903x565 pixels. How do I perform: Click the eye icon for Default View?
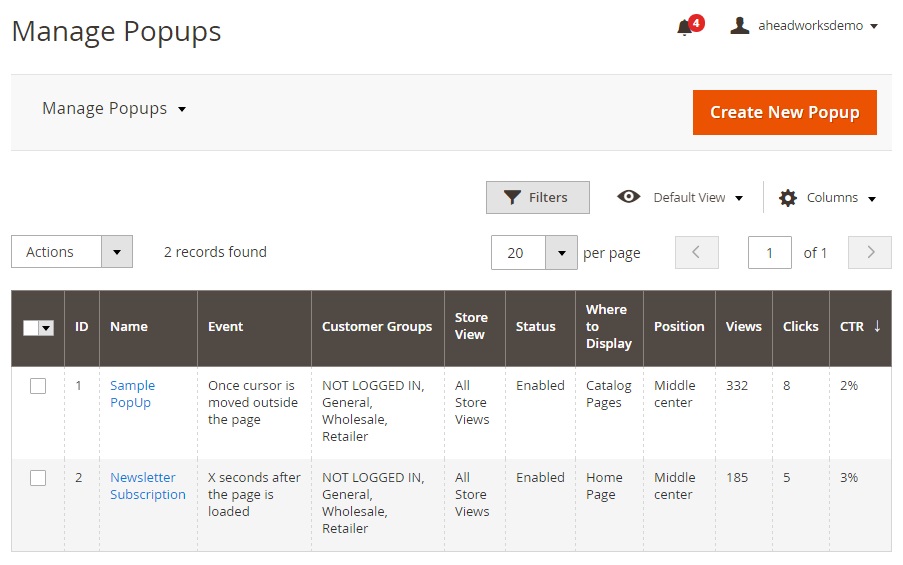coord(628,197)
